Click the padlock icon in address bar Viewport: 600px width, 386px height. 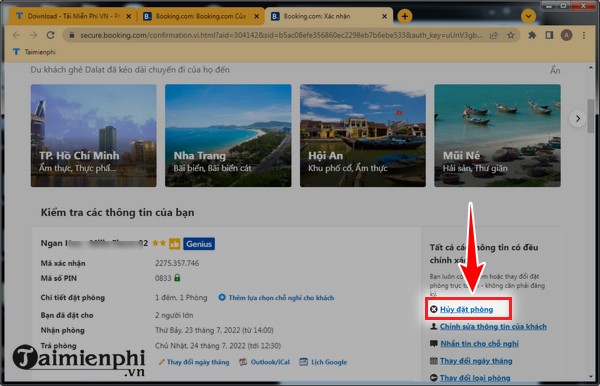[72, 35]
